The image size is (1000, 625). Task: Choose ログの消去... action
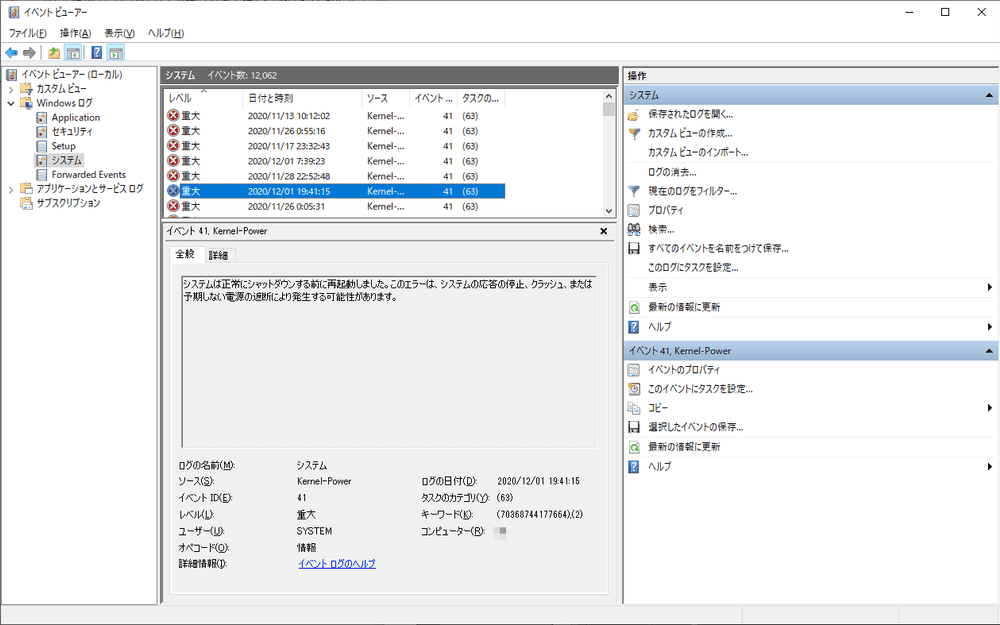point(672,172)
